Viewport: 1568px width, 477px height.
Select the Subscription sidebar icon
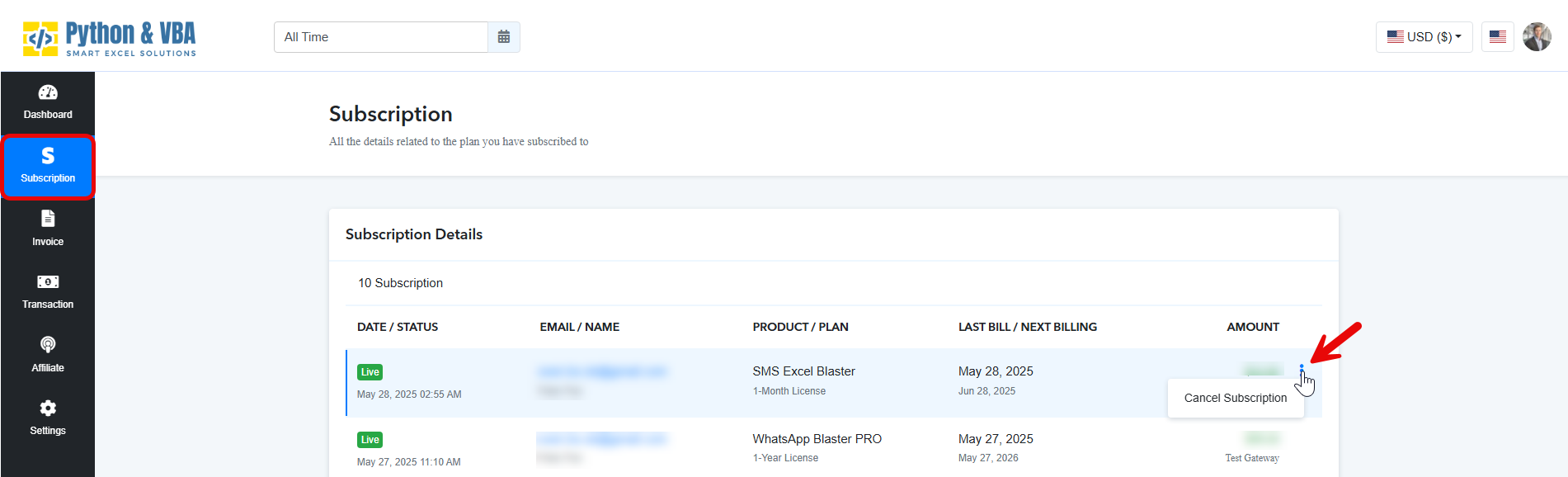click(48, 166)
